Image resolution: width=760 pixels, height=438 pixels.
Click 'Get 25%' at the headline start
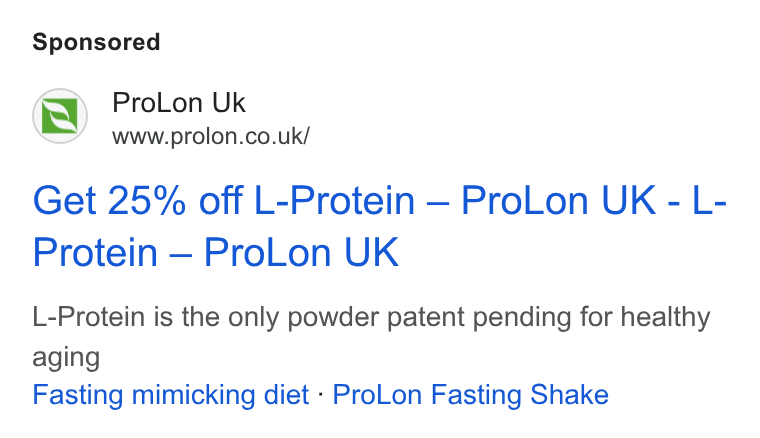coord(109,201)
